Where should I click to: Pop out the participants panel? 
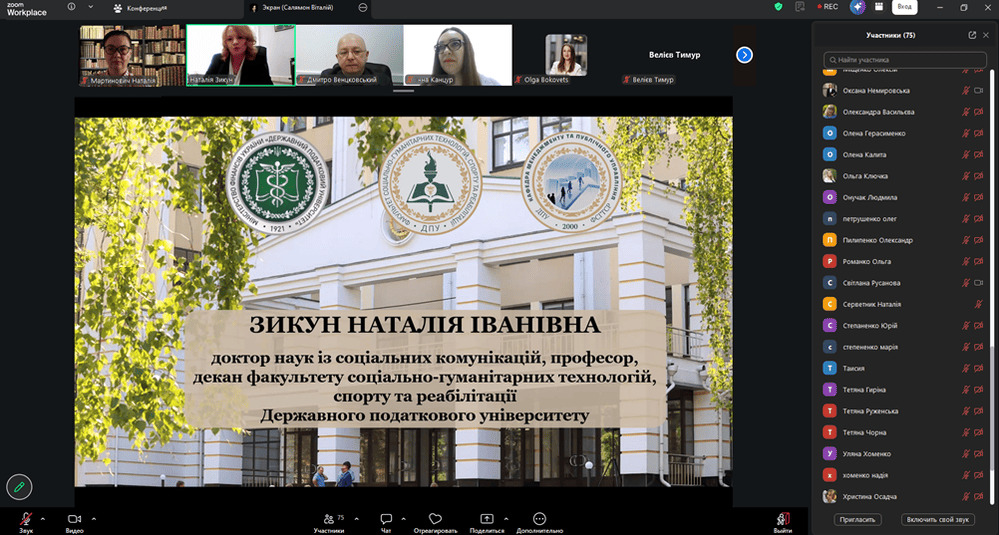972,35
